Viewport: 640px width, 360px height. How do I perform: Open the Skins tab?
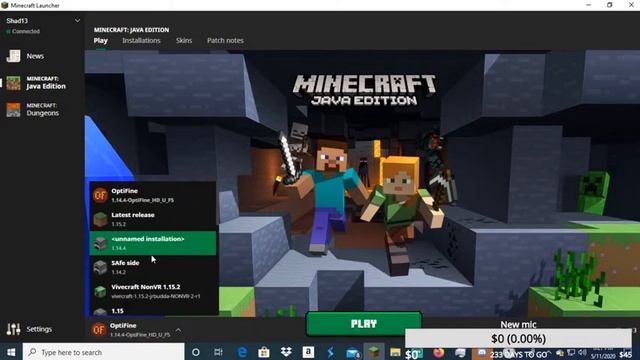[184, 40]
